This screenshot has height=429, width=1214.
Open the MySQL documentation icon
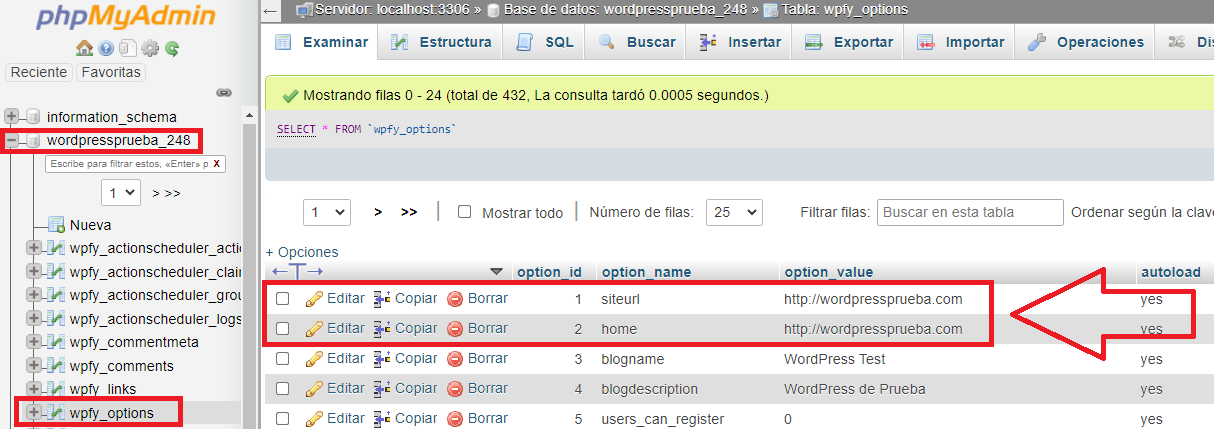point(127,48)
